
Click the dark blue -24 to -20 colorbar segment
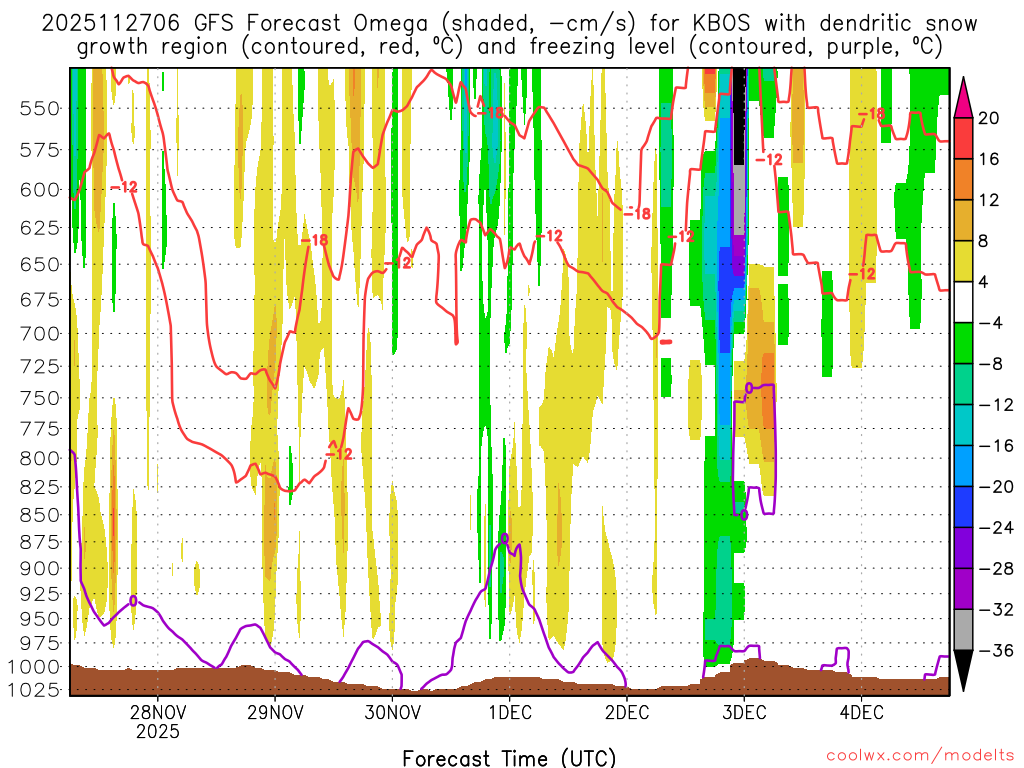tap(963, 507)
